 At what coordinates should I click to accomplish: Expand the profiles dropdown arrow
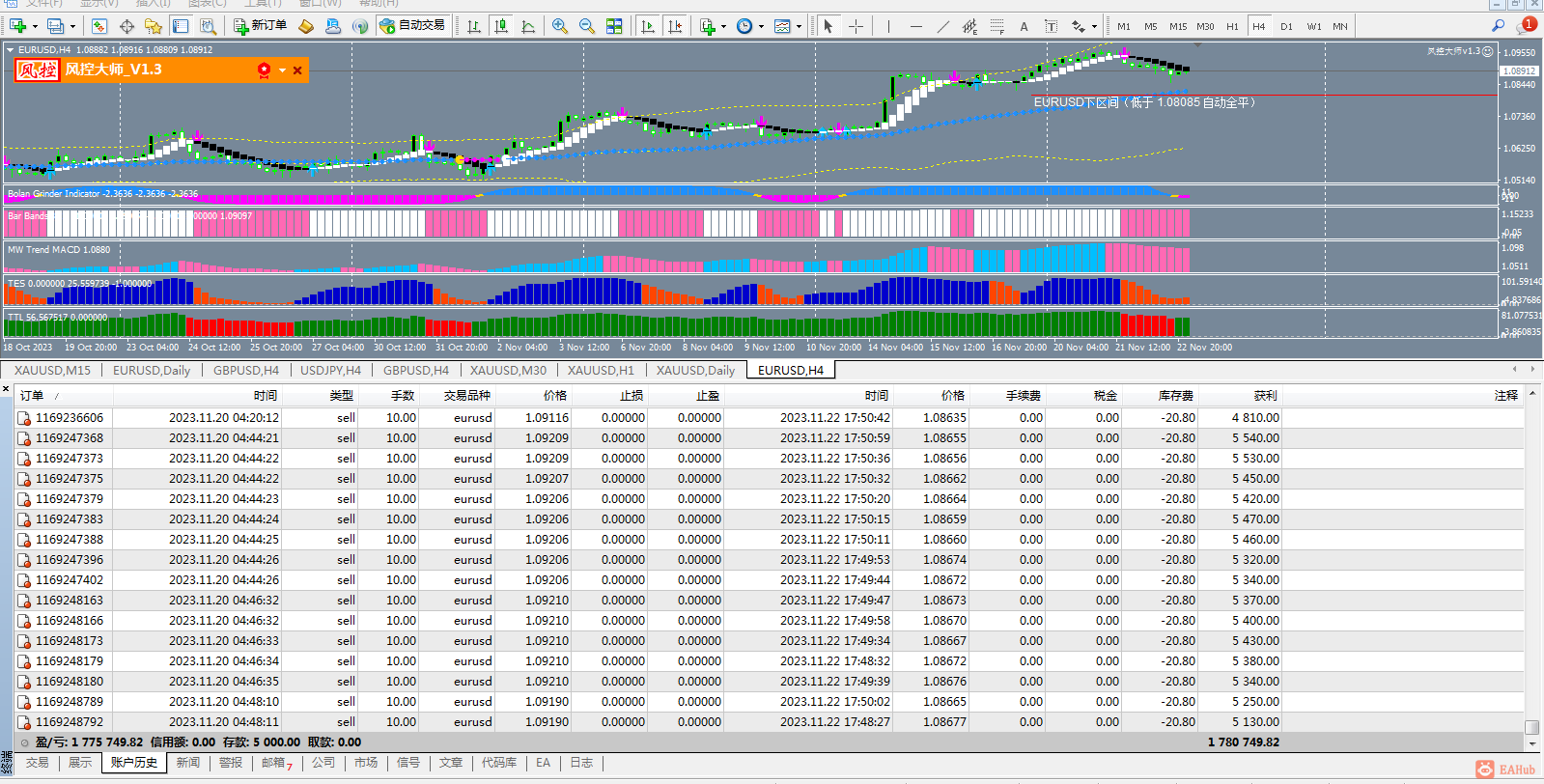[x=72, y=27]
